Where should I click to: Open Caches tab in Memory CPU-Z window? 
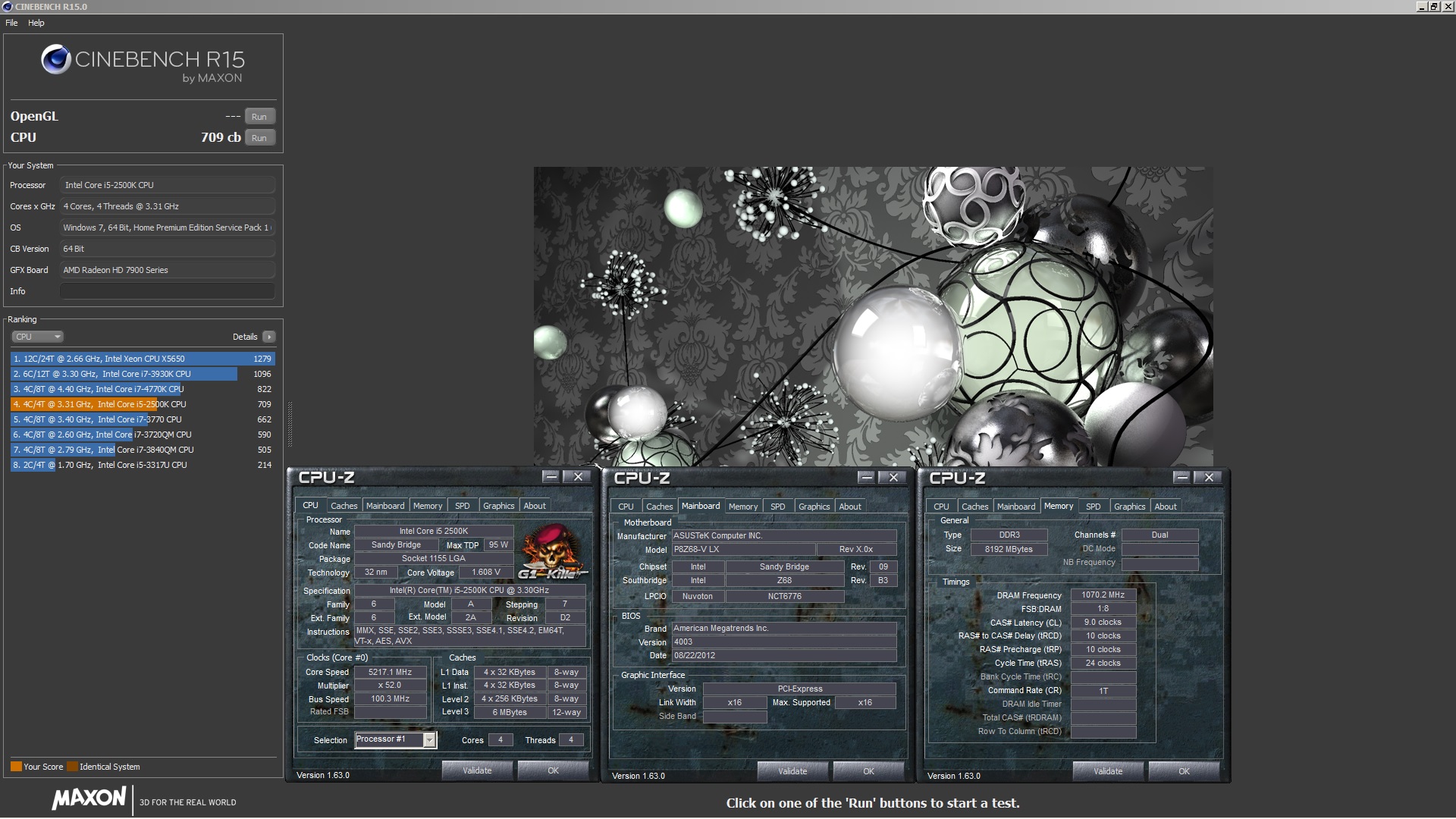tap(974, 507)
